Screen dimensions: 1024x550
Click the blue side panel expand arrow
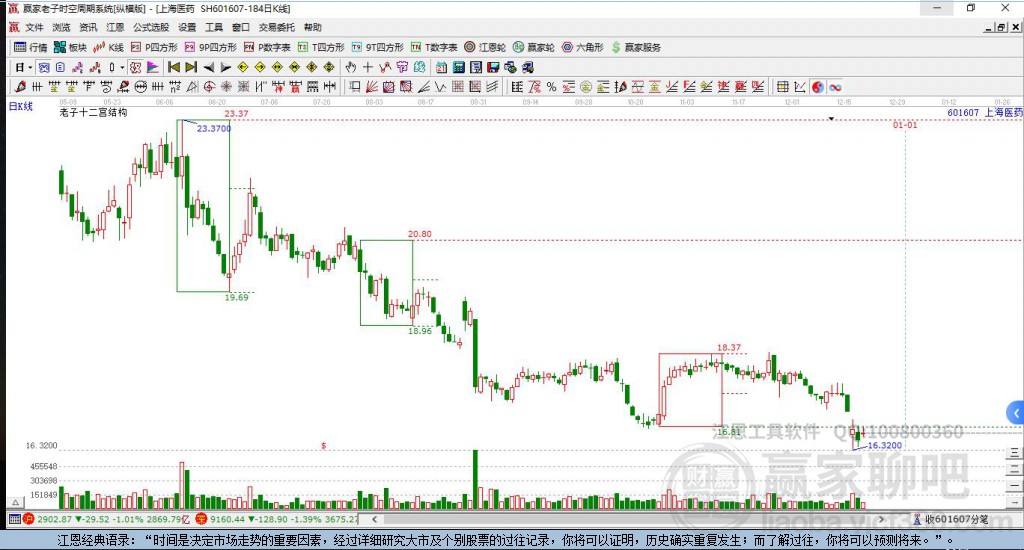pos(1015,413)
